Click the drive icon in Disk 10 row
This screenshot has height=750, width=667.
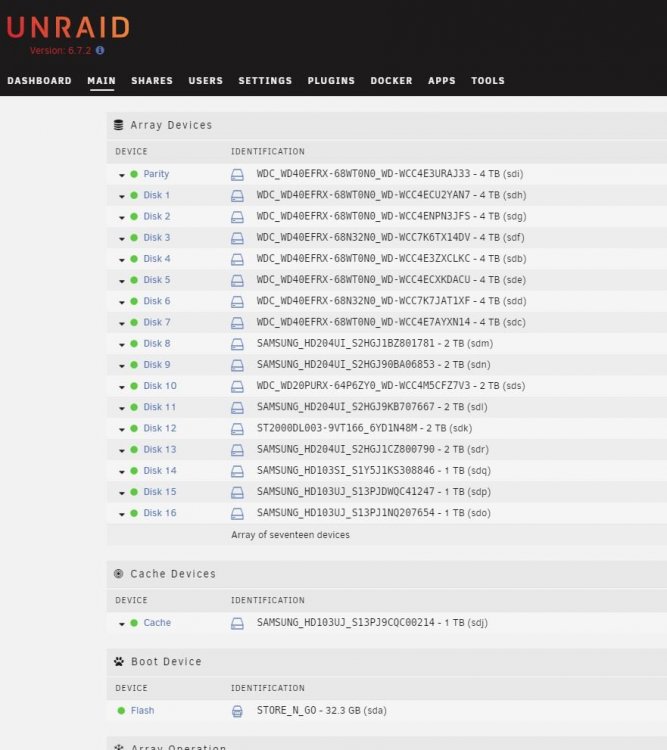[237, 386]
